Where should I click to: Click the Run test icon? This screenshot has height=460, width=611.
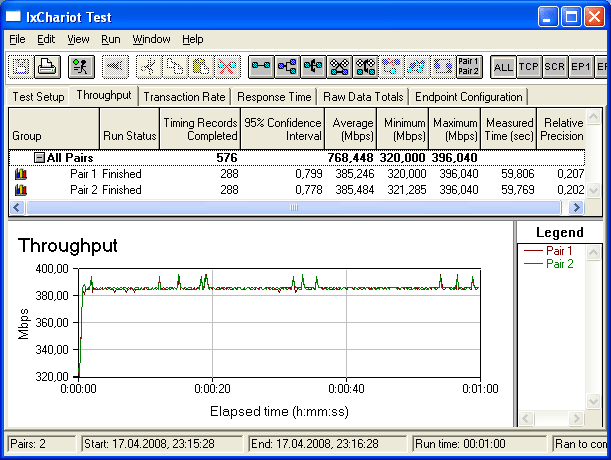coord(81,67)
